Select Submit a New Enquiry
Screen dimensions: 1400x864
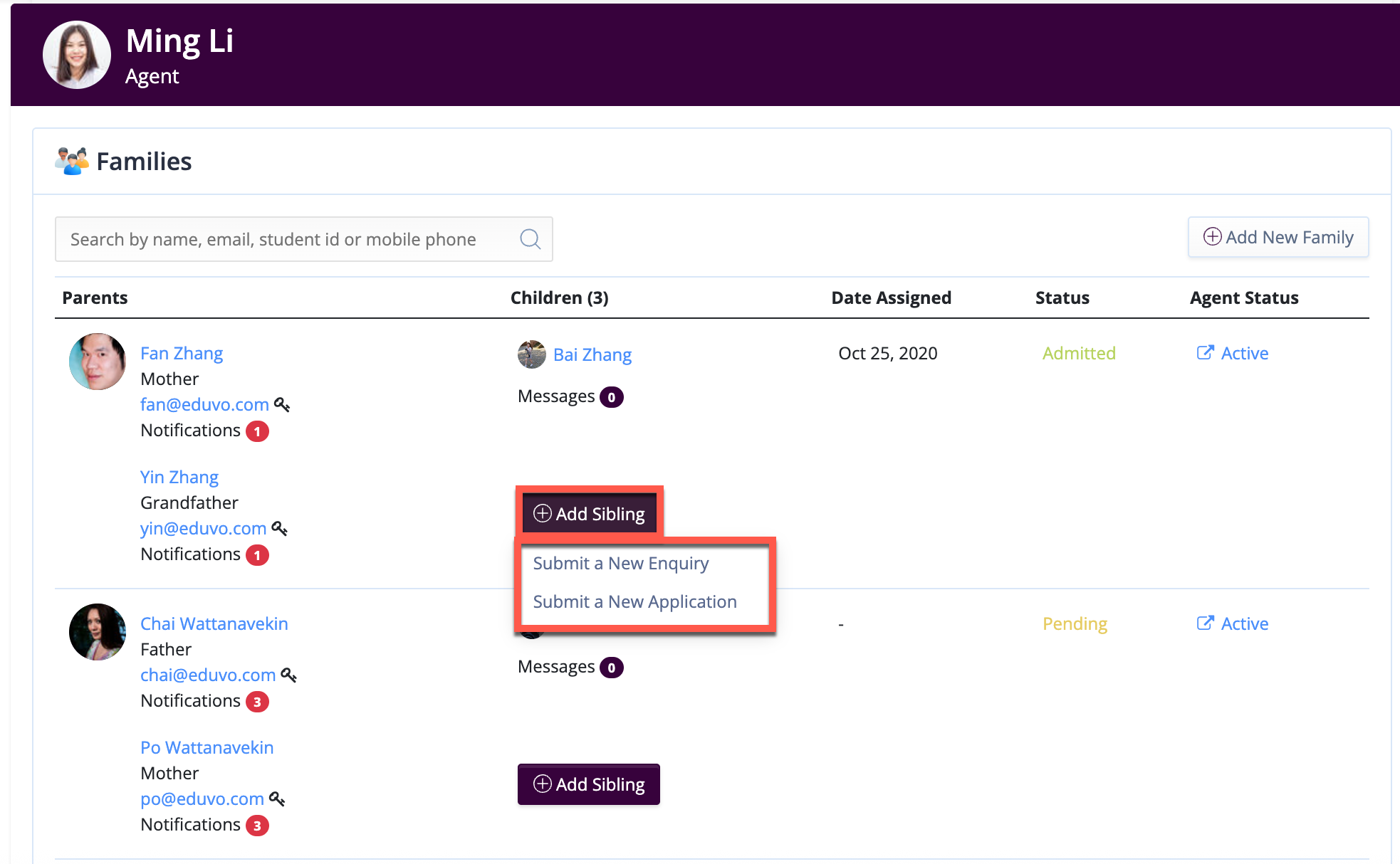click(x=620, y=564)
